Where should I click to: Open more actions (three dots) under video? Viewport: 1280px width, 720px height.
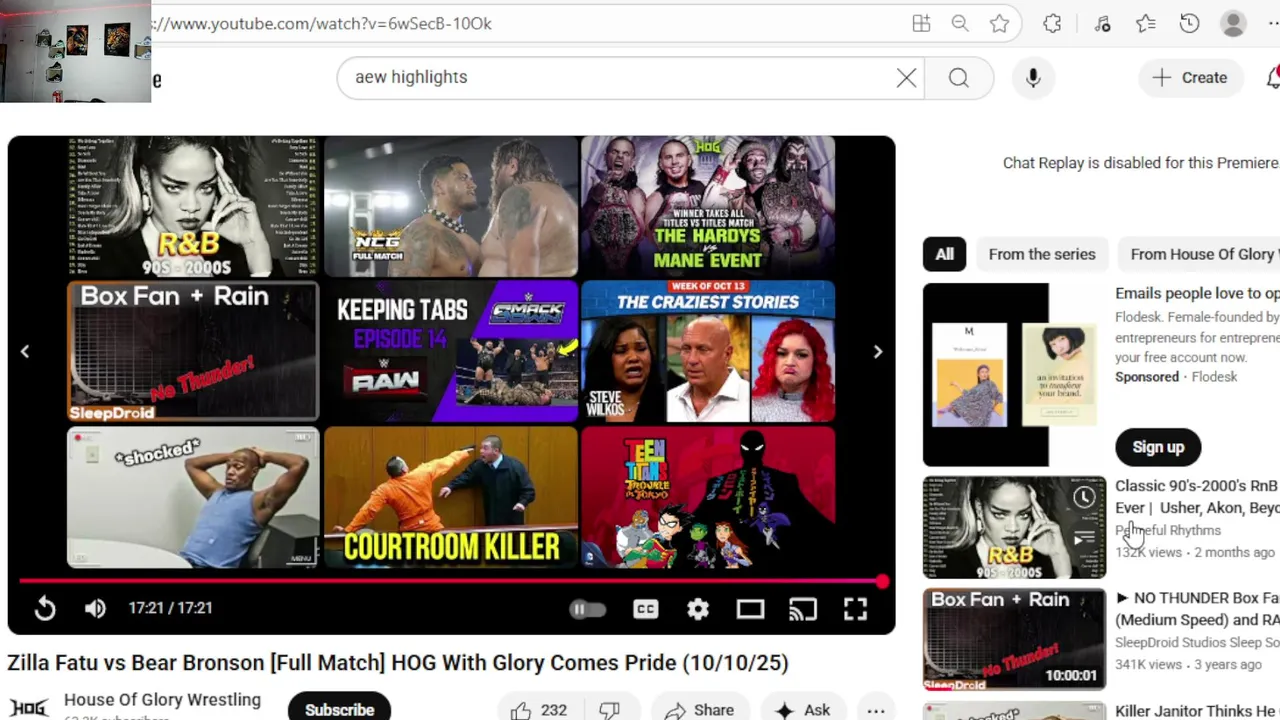click(x=876, y=709)
